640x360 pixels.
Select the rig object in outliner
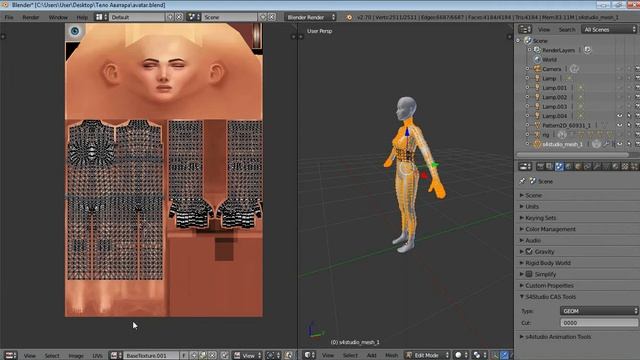point(546,135)
